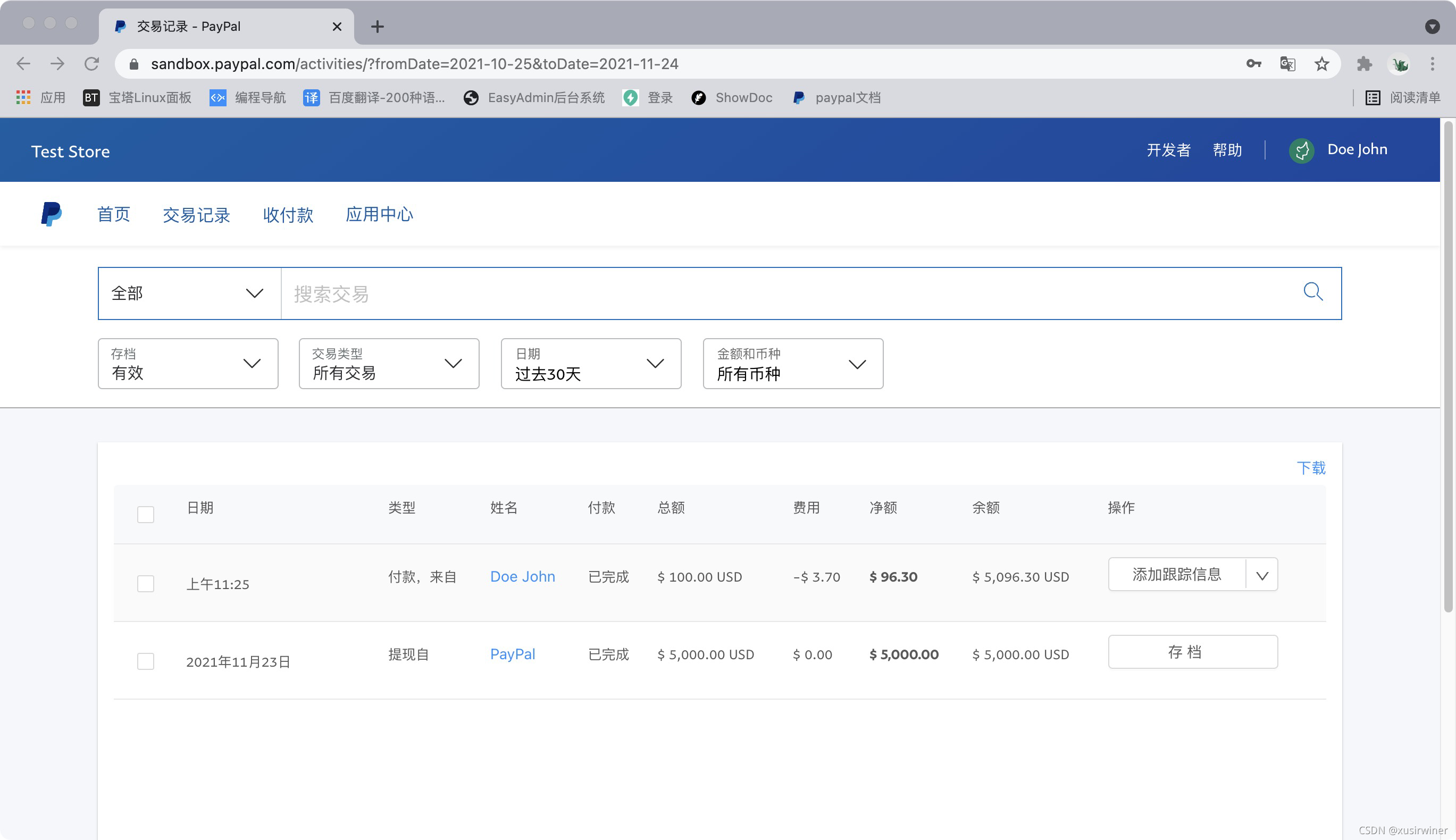The width and height of the screenshot is (1456, 840).
Task: Click the tab search arrow icon
Action: pyautogui.click(x=1433, y=27)
